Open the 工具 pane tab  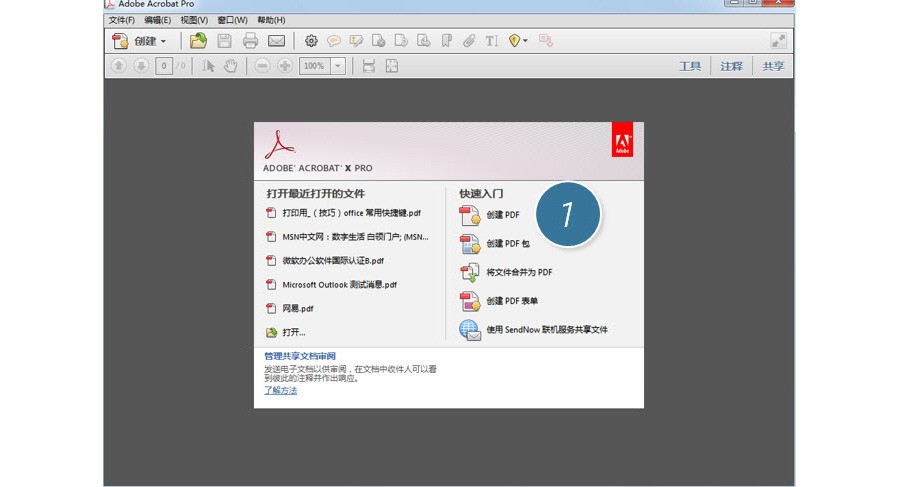(690, 66)
